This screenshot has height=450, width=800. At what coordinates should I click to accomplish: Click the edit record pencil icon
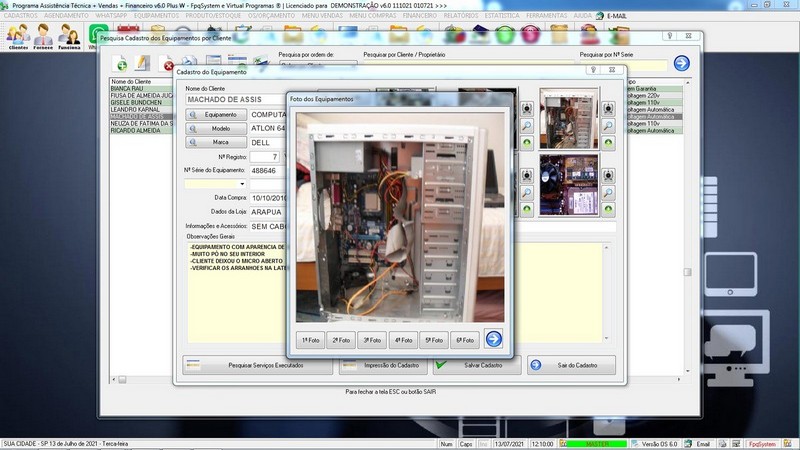142,63
